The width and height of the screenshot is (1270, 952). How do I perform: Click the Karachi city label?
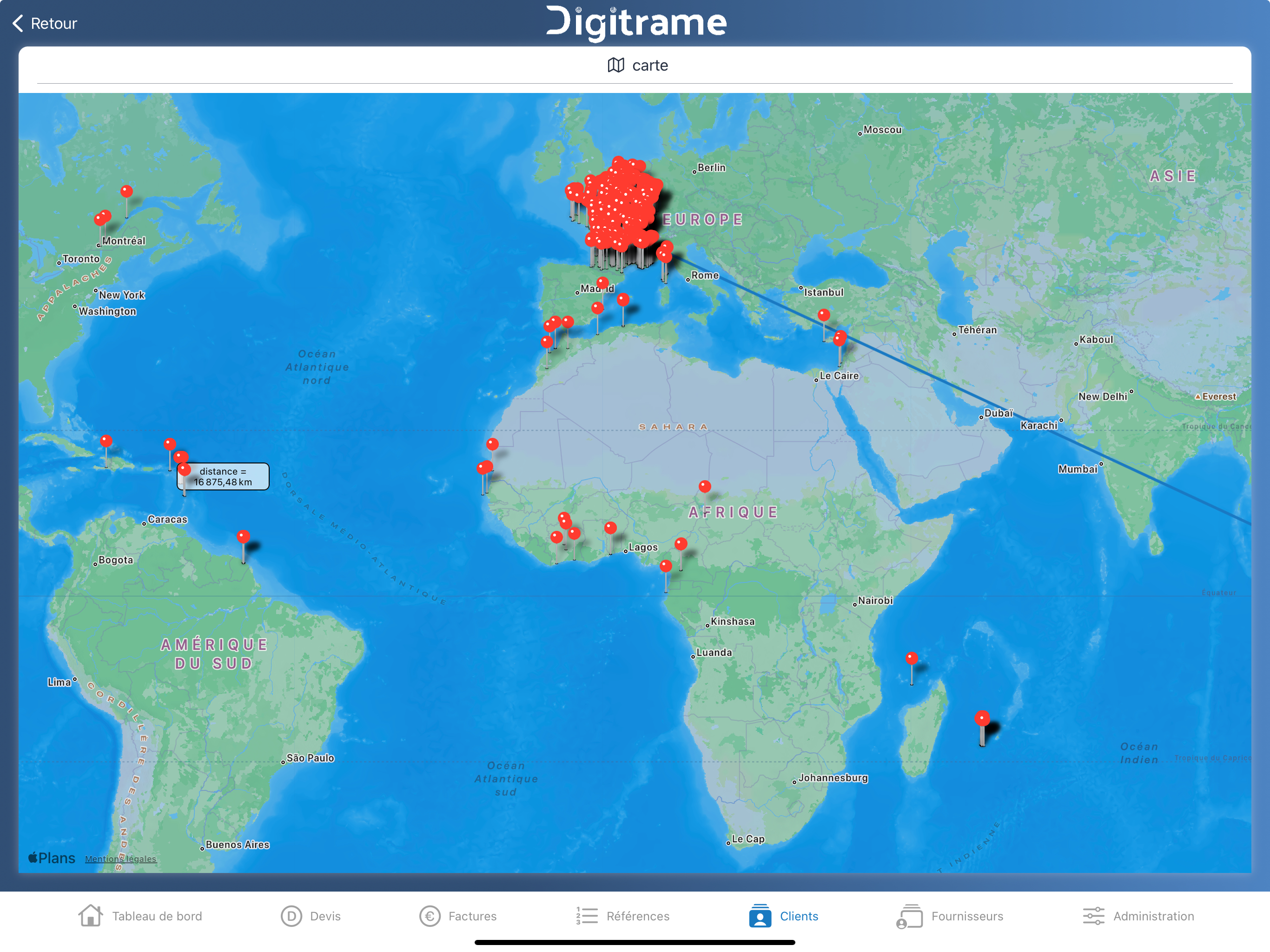click(x=1038, y=425)
